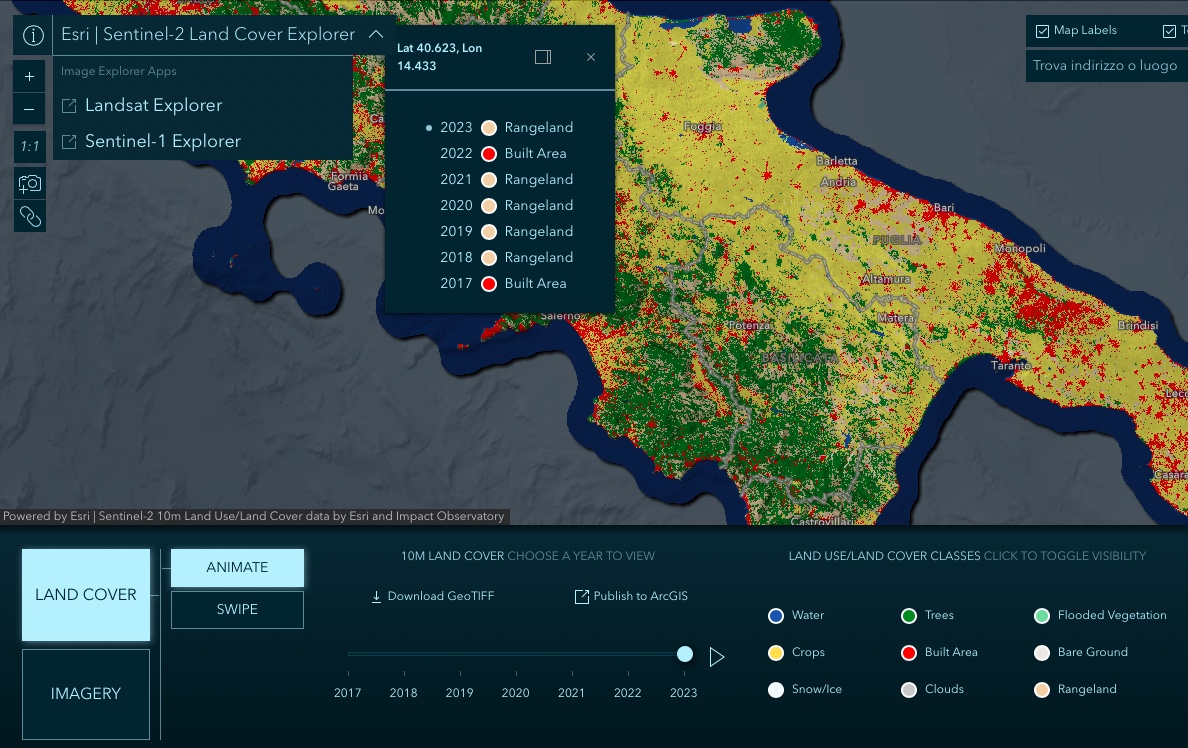Click the Bari map label
The height and width of the screenshot is (748, 1188).
pyautogui.click(x=943, y=208)
